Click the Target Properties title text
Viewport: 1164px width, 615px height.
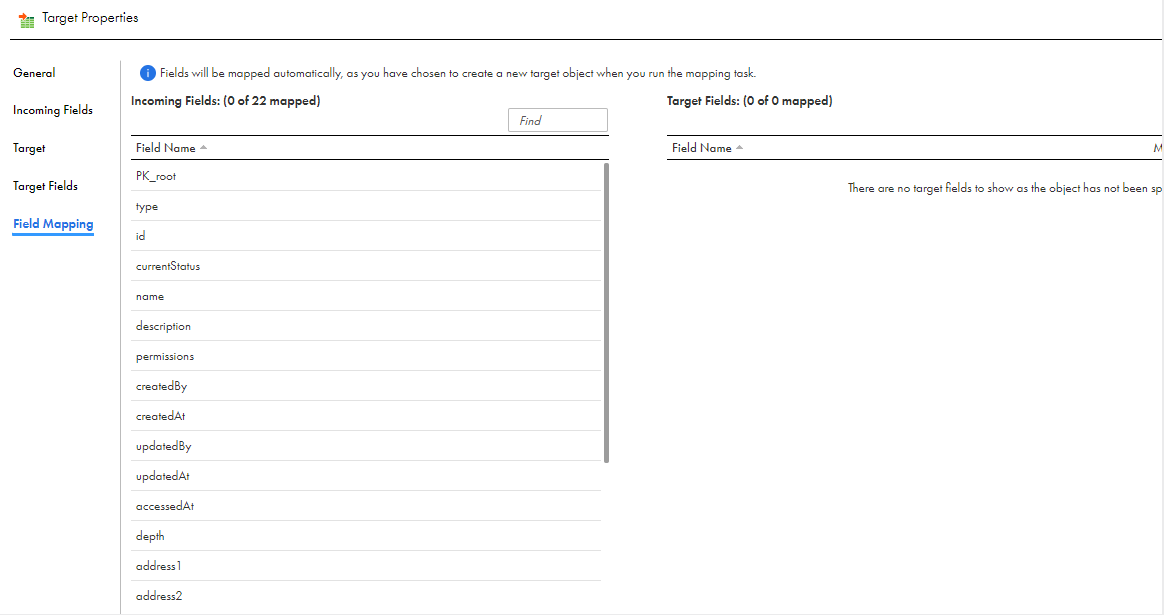[90, 18]
